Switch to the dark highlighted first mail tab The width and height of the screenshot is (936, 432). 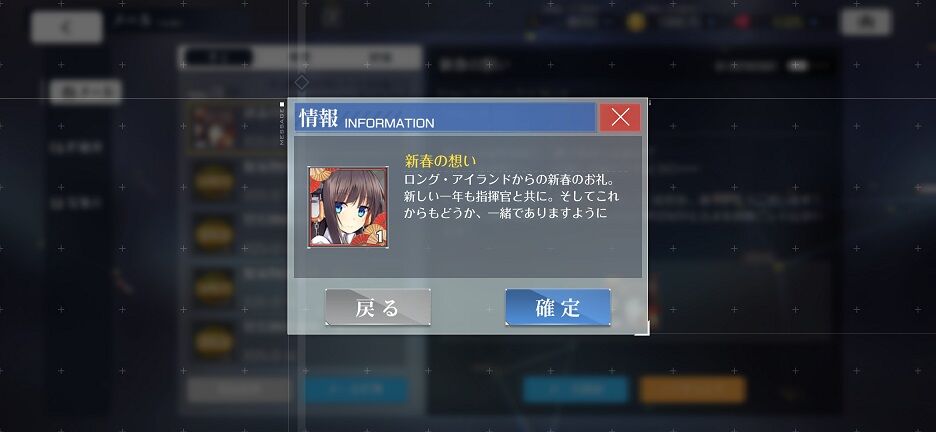(218, 57)
